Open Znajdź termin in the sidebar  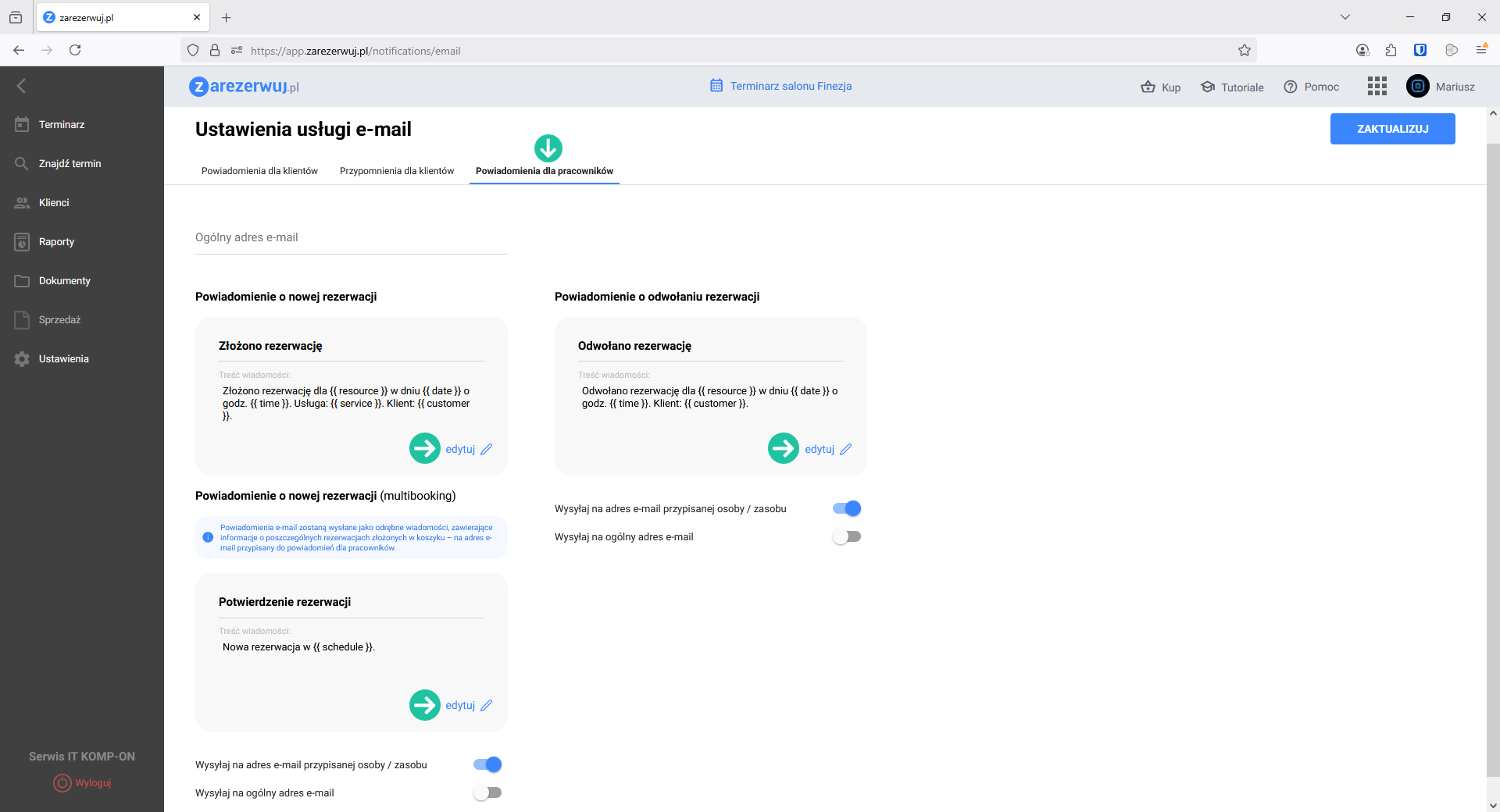[x=70, y=164]
